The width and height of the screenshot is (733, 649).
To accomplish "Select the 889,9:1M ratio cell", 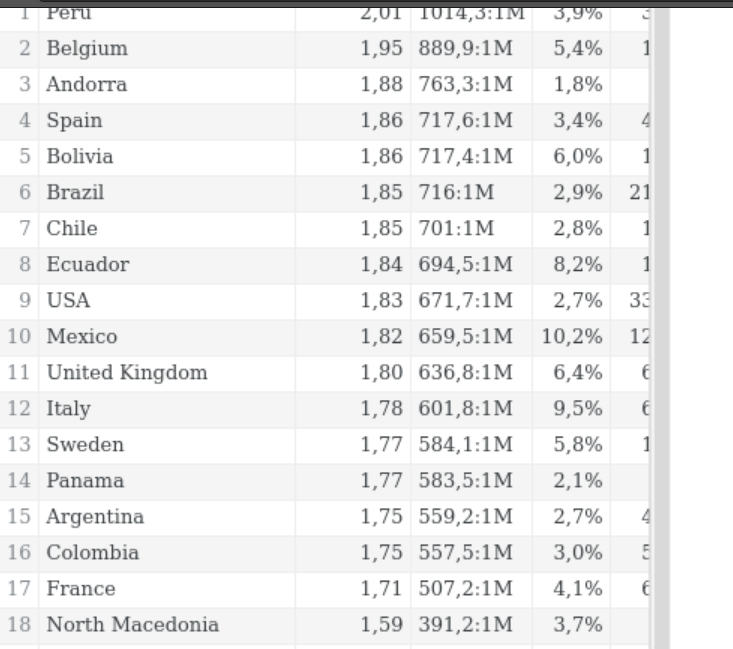I will (x=465, y=49).
